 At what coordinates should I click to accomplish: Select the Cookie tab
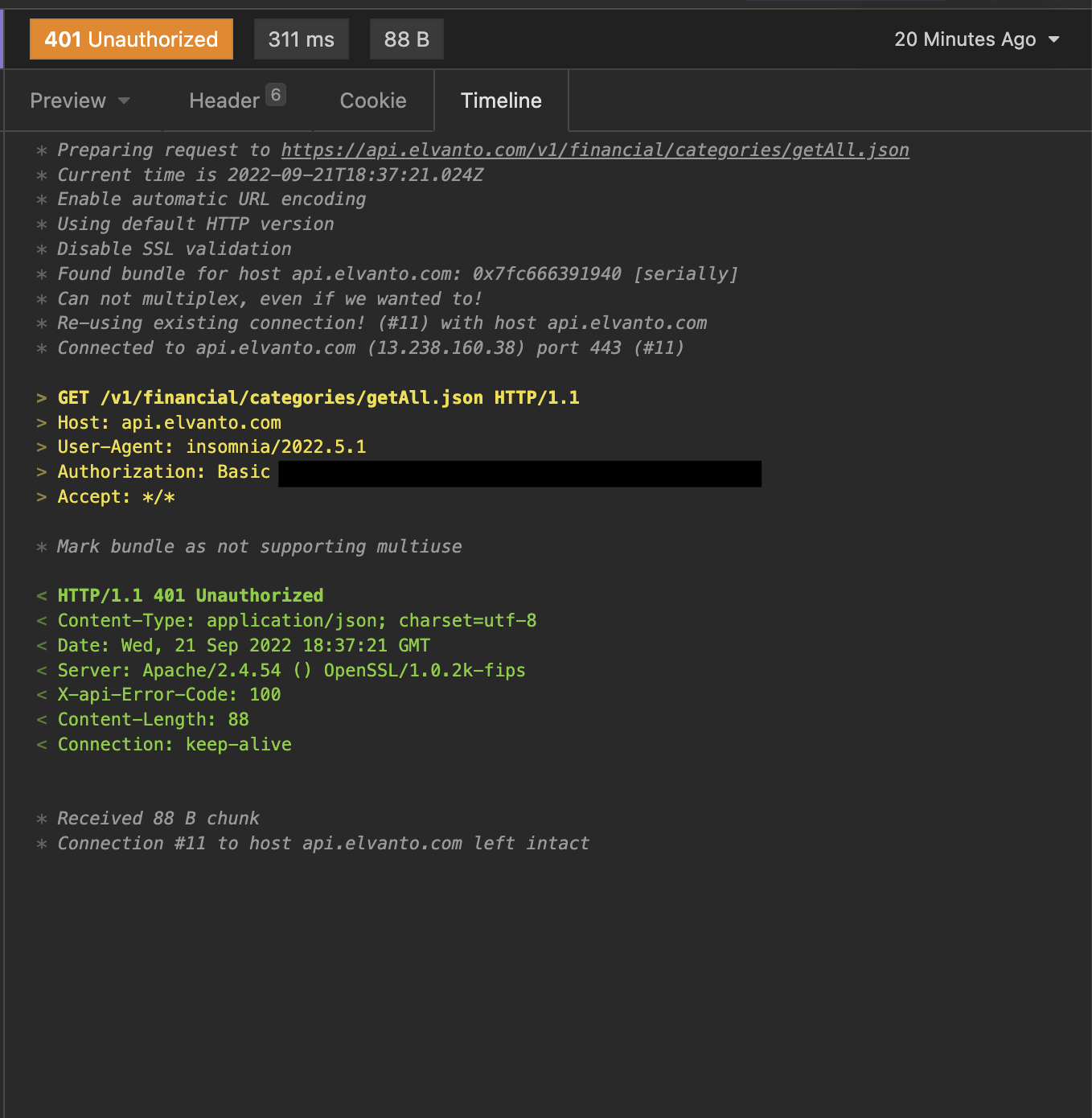(373, 101)
